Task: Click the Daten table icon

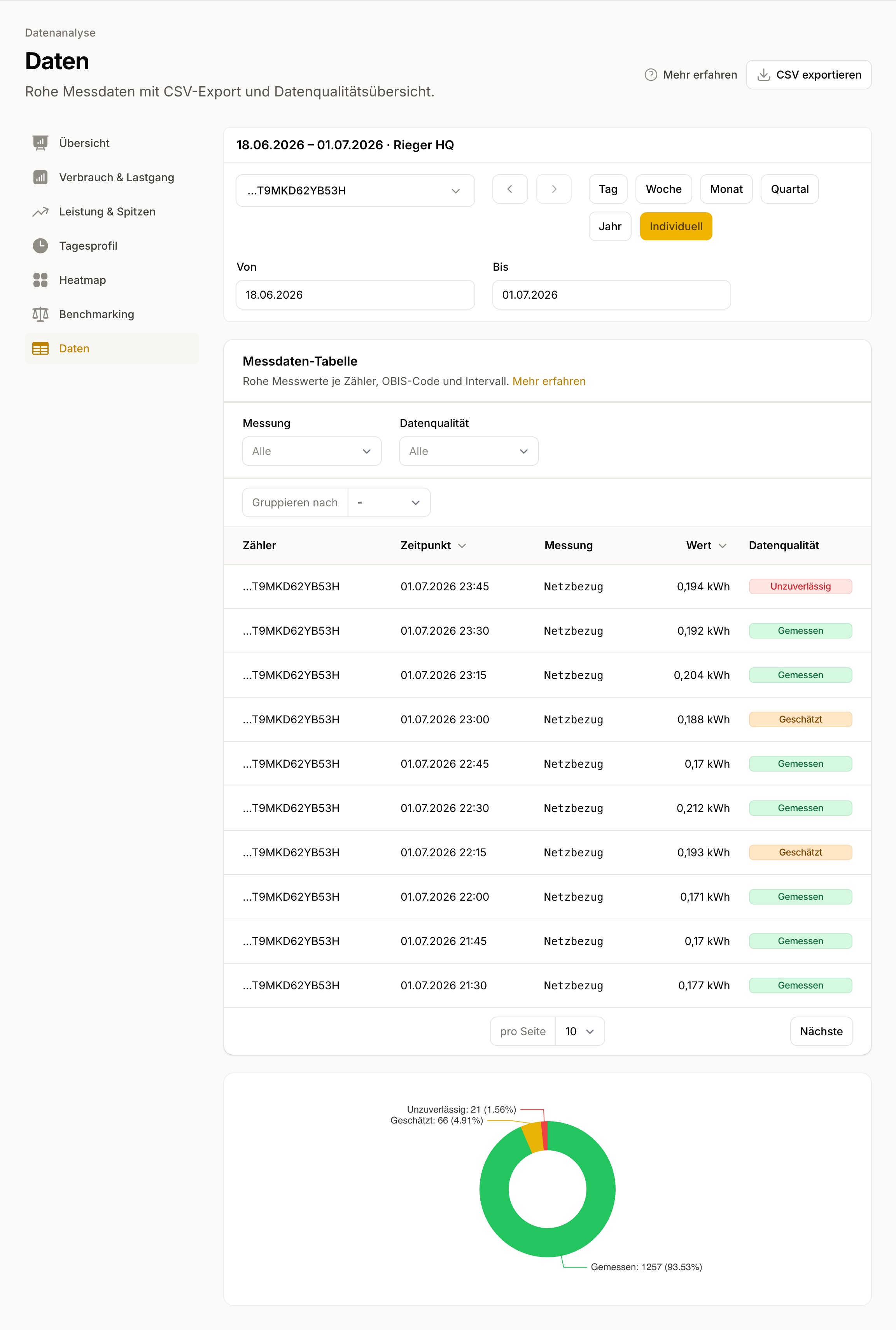Action: [40, 348]
